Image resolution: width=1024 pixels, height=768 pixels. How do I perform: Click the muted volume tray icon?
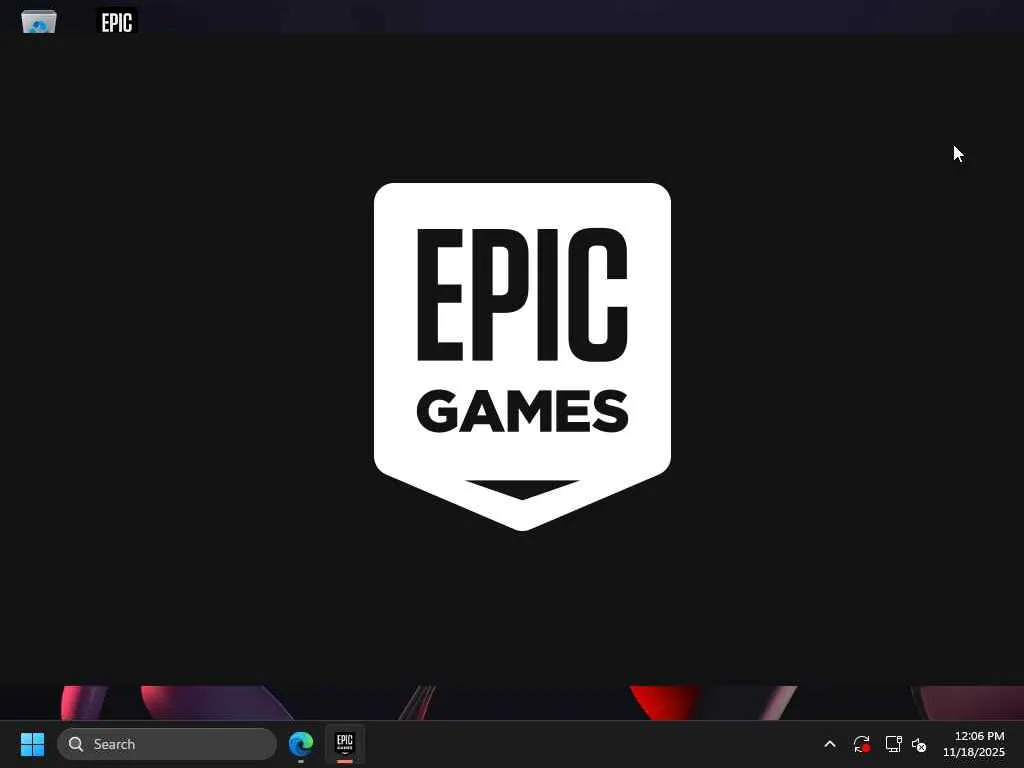coord(919,744)
